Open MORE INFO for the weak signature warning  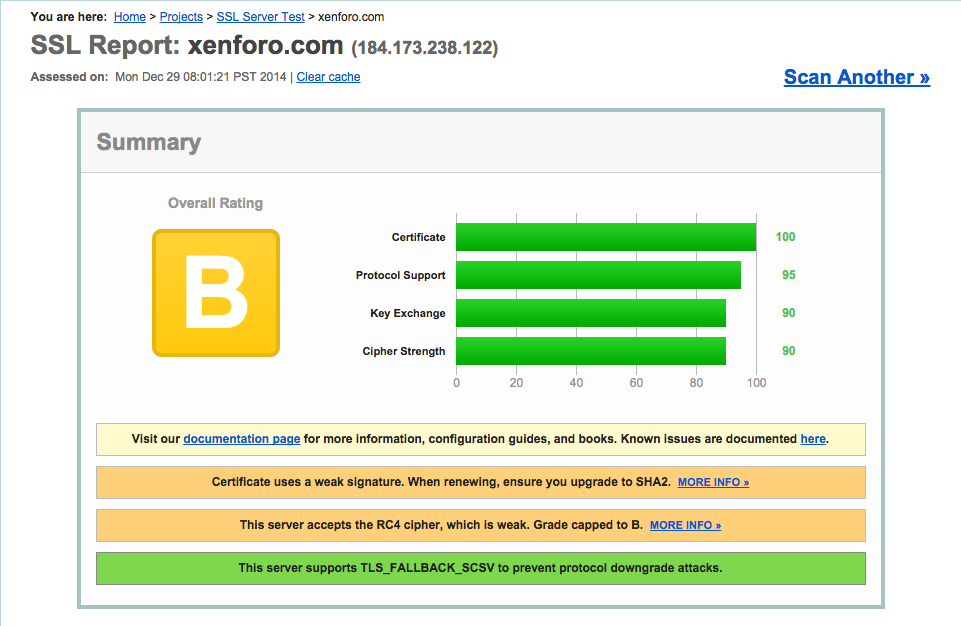[713, 482]
